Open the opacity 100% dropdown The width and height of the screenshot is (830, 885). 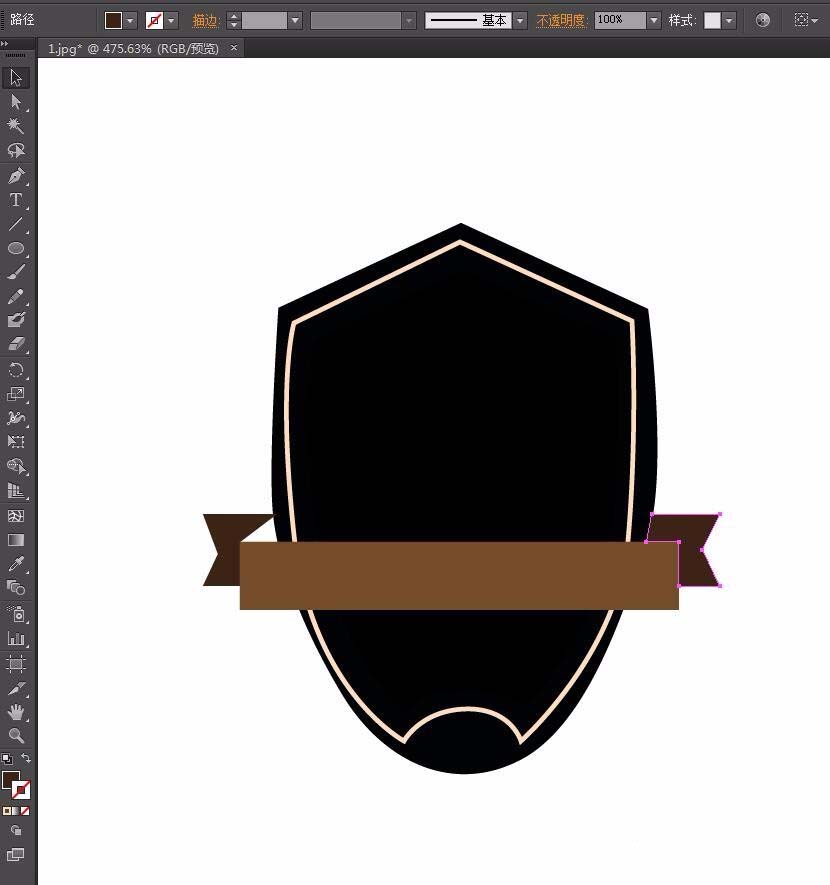[x=654, y=20]
